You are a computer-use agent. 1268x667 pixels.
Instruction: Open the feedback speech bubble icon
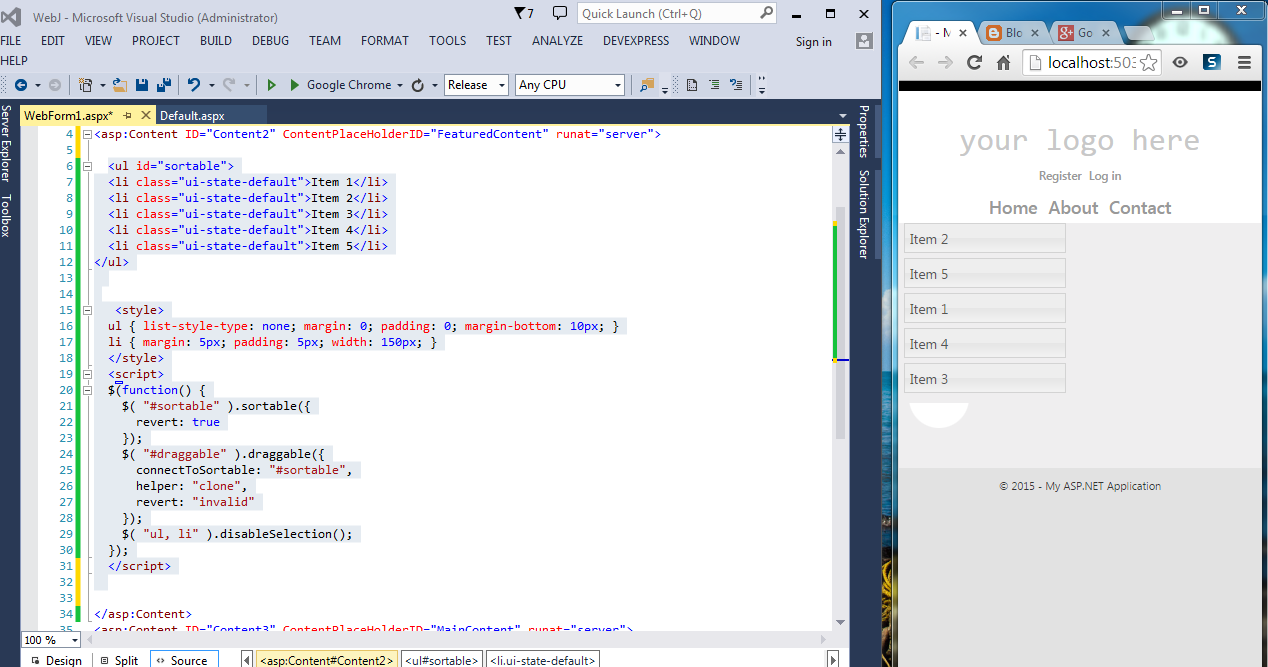[x=560, y=14]
